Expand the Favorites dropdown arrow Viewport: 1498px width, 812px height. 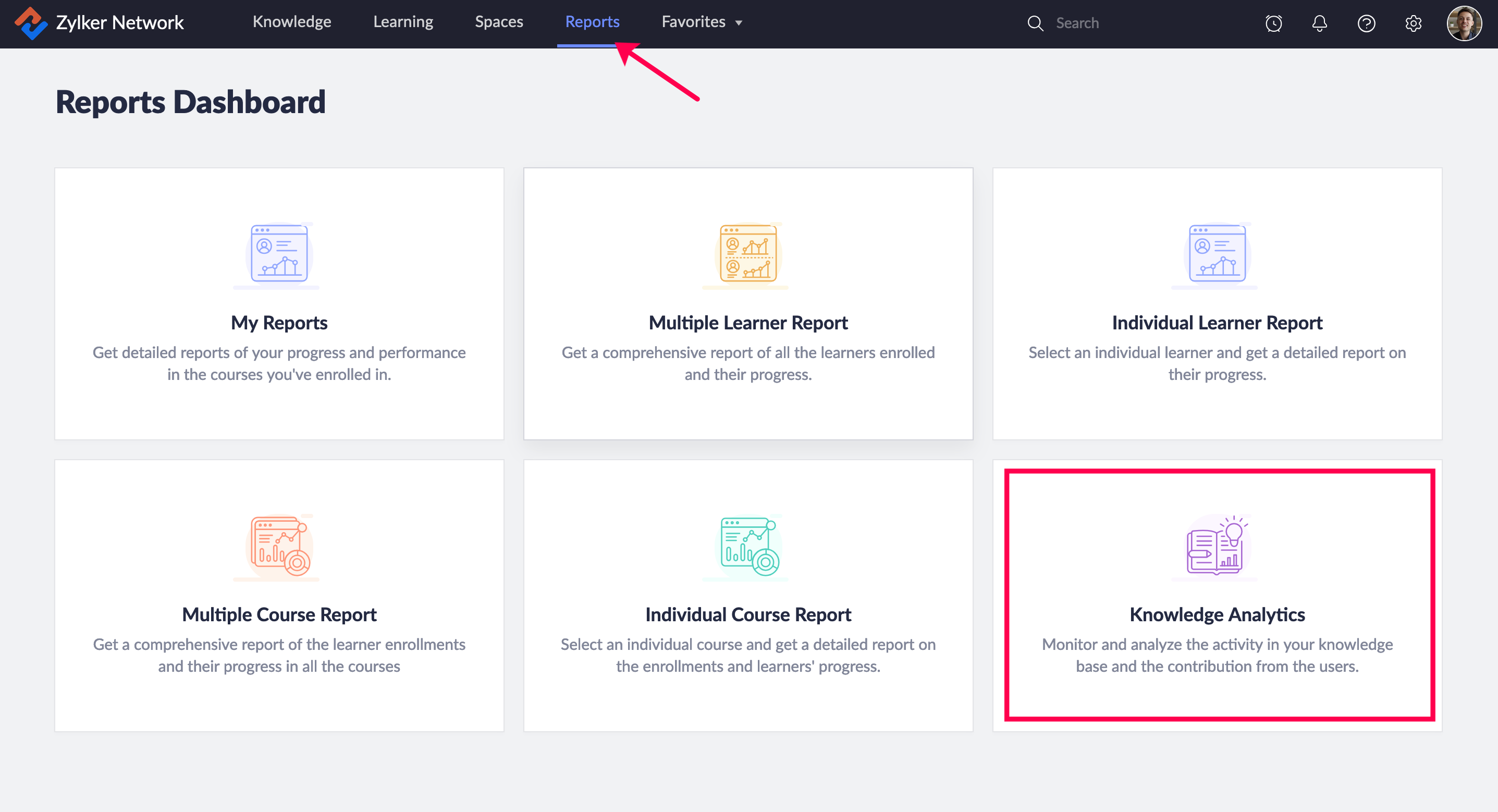[x=739, y=23]
